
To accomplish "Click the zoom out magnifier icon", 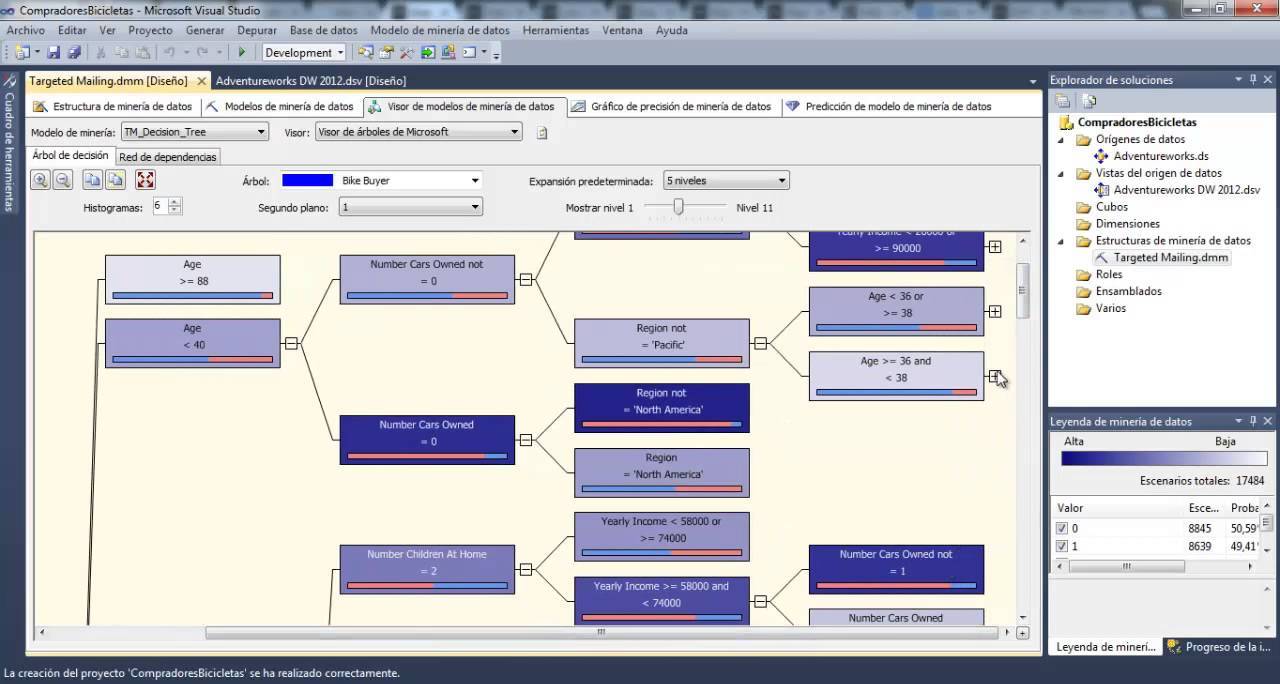I will tap(63, 180).
